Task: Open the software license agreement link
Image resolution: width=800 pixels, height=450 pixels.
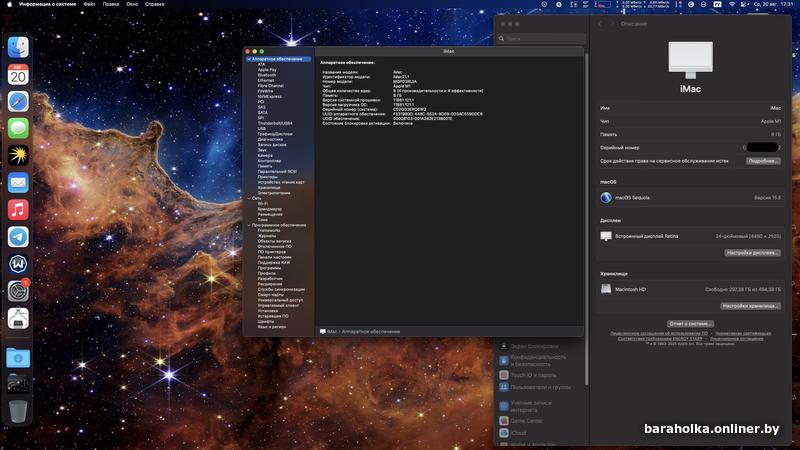Action: pos(659,334)
